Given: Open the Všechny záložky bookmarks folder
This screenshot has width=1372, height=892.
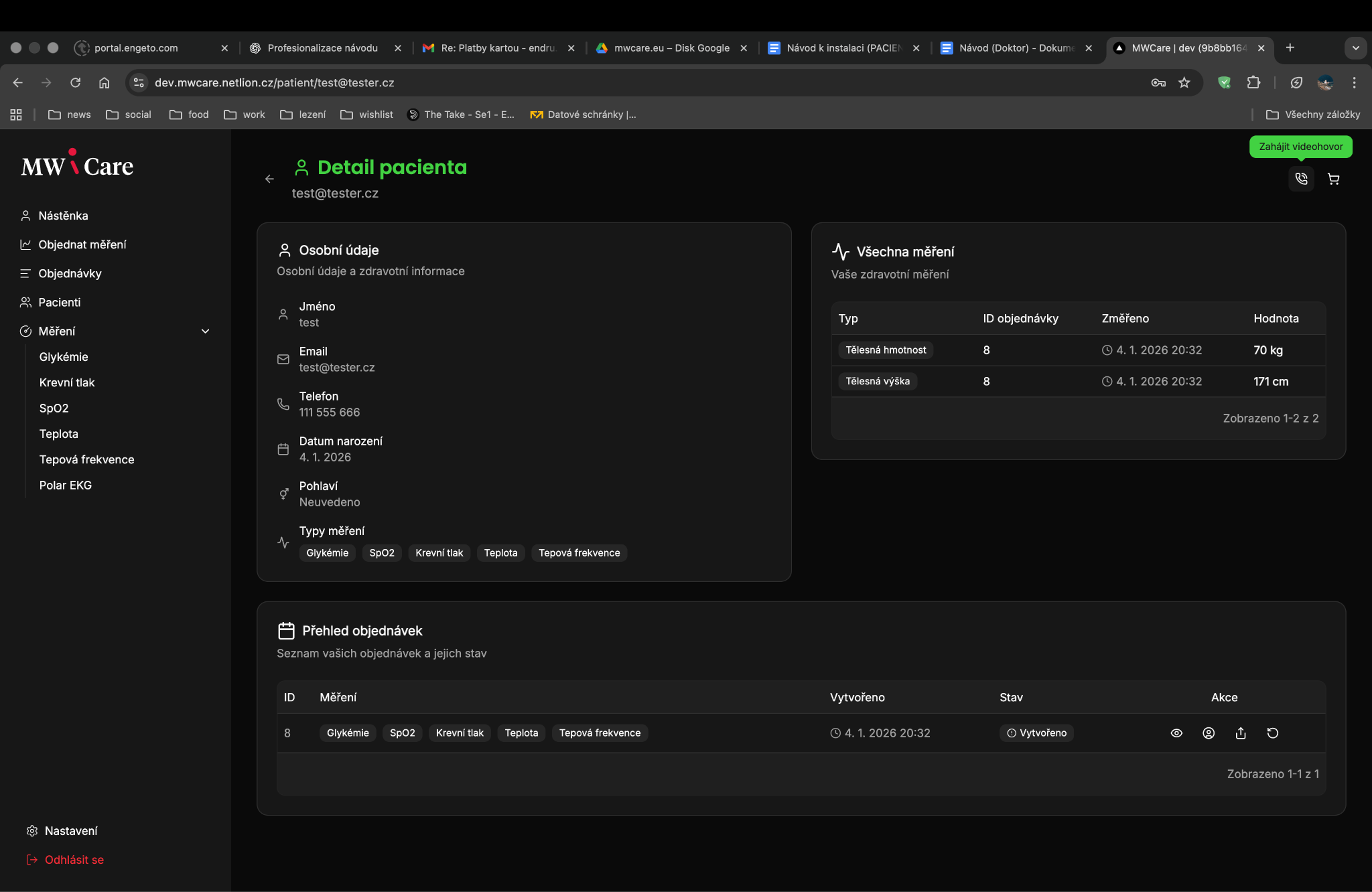Looking at the screenshot, I should click(x=1313, y=115).
